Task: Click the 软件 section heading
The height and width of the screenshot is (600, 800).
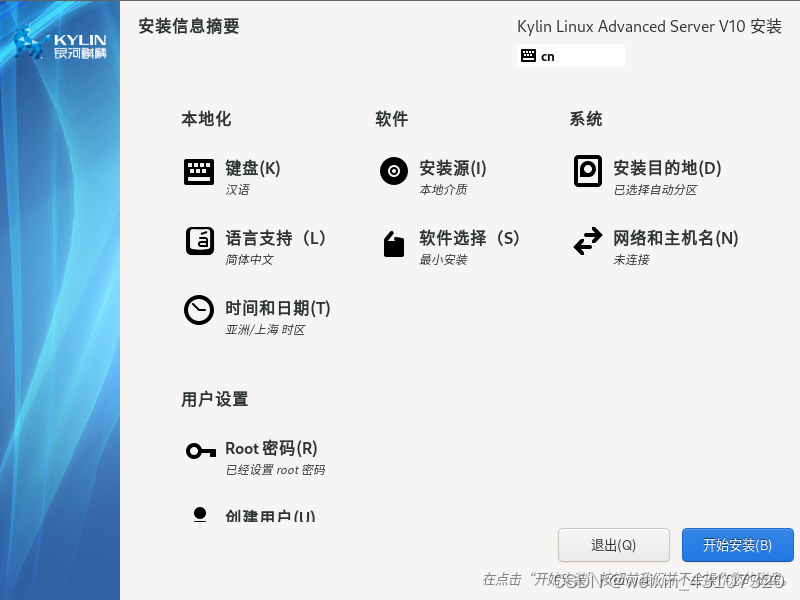Action: [x=391, y=119]
